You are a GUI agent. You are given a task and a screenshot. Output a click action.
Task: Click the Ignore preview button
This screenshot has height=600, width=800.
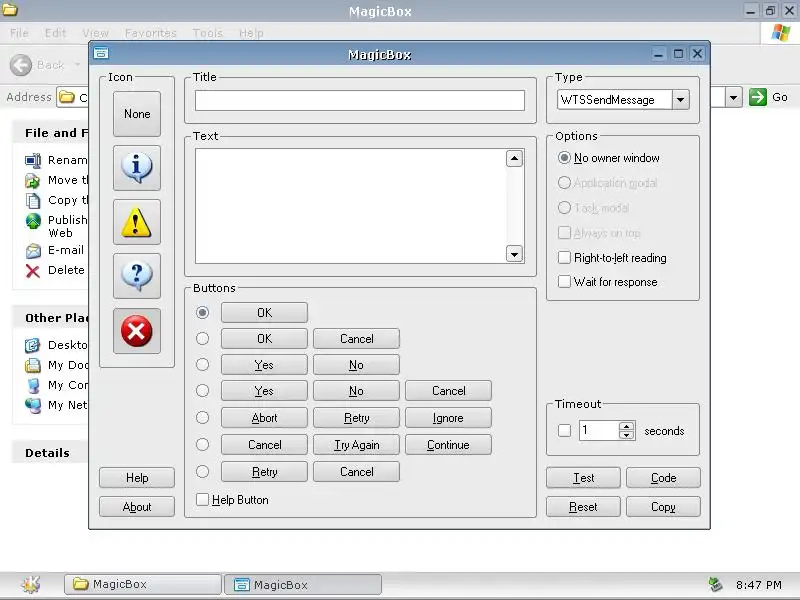(448, 417)
